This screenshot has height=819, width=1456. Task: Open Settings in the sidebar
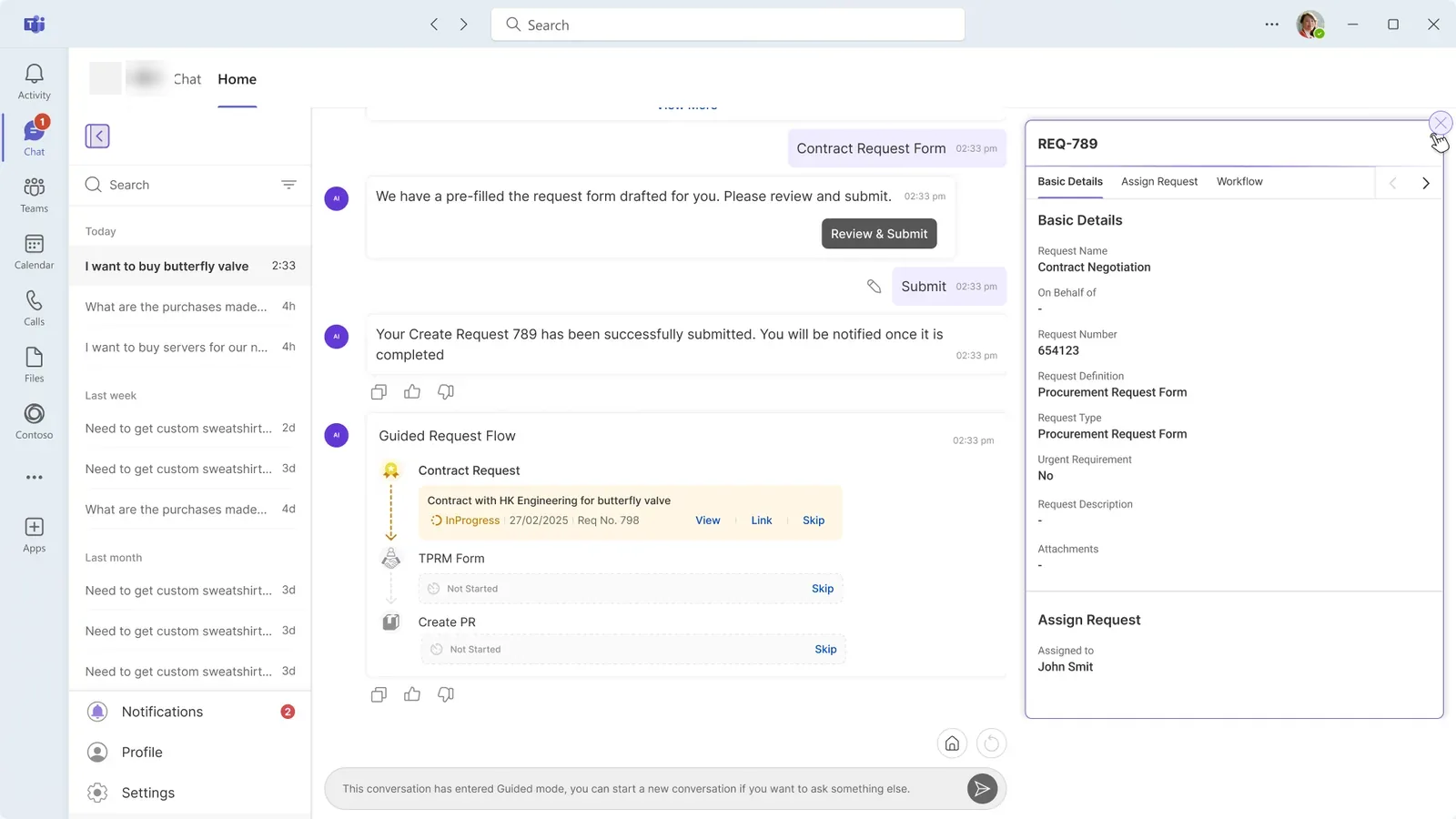pyautogui.click(x=190, y=793)
